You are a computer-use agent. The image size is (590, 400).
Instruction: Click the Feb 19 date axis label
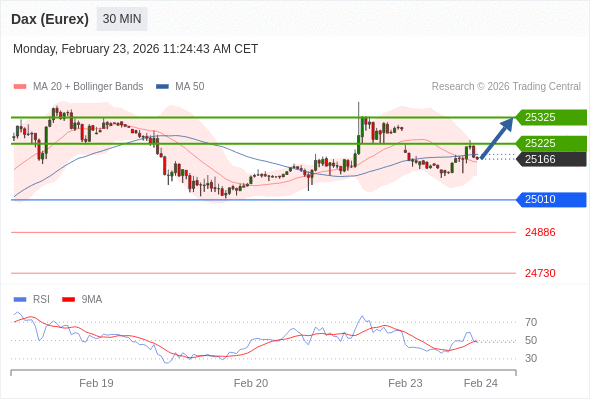click(96, 383)
